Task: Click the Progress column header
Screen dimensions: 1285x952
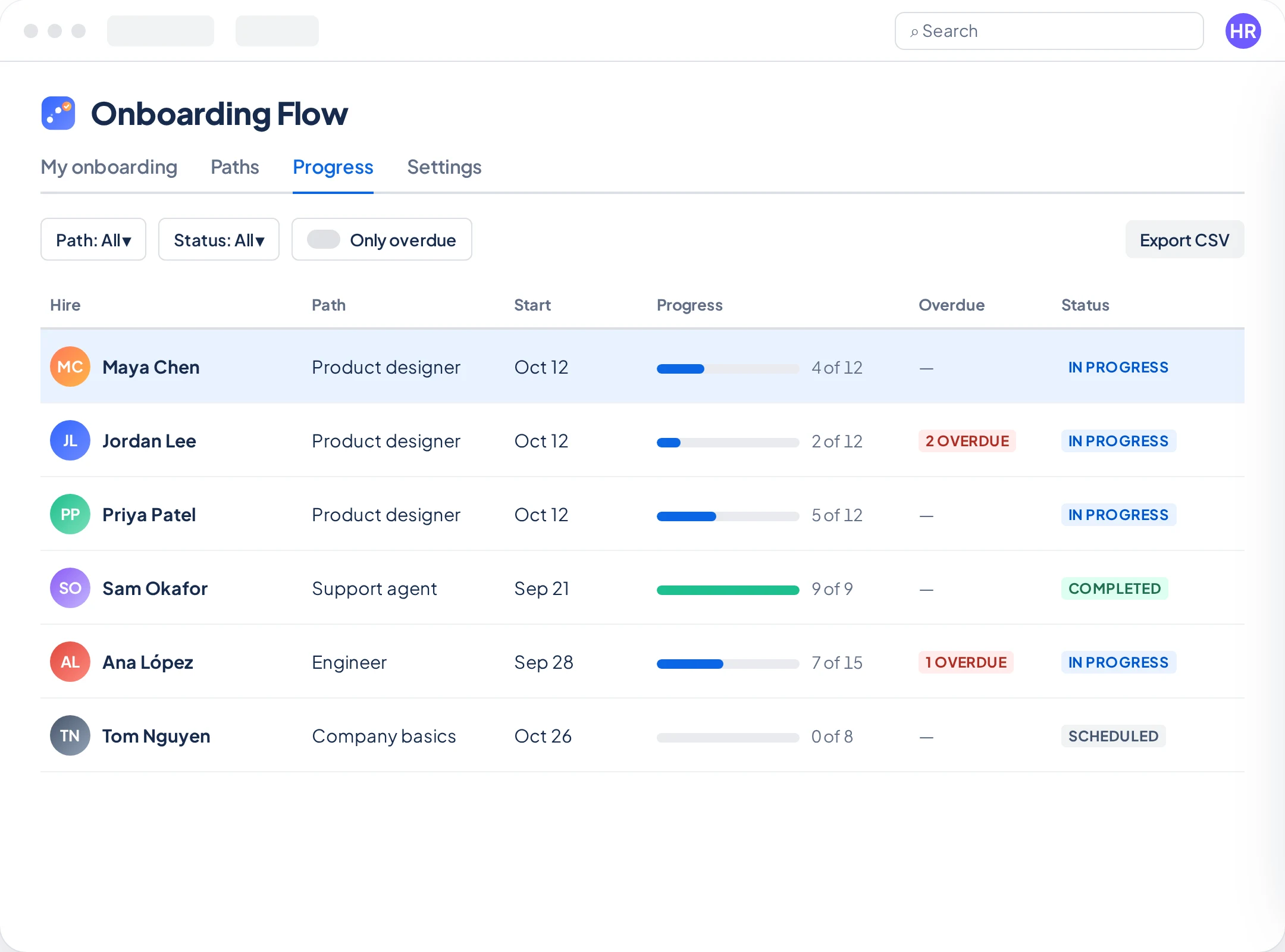Action: [690, 305]
